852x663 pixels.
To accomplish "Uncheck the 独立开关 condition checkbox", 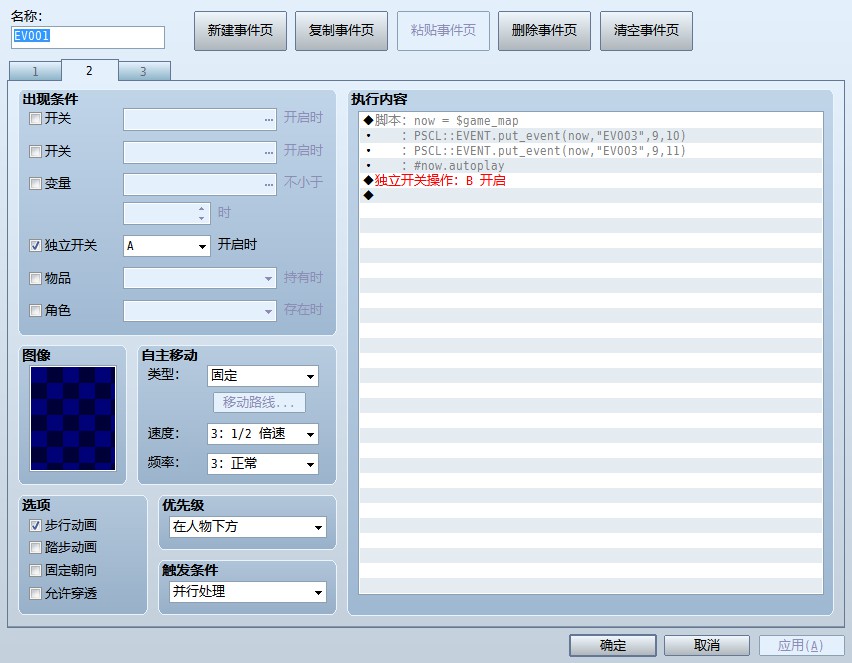I will [35, 246].
